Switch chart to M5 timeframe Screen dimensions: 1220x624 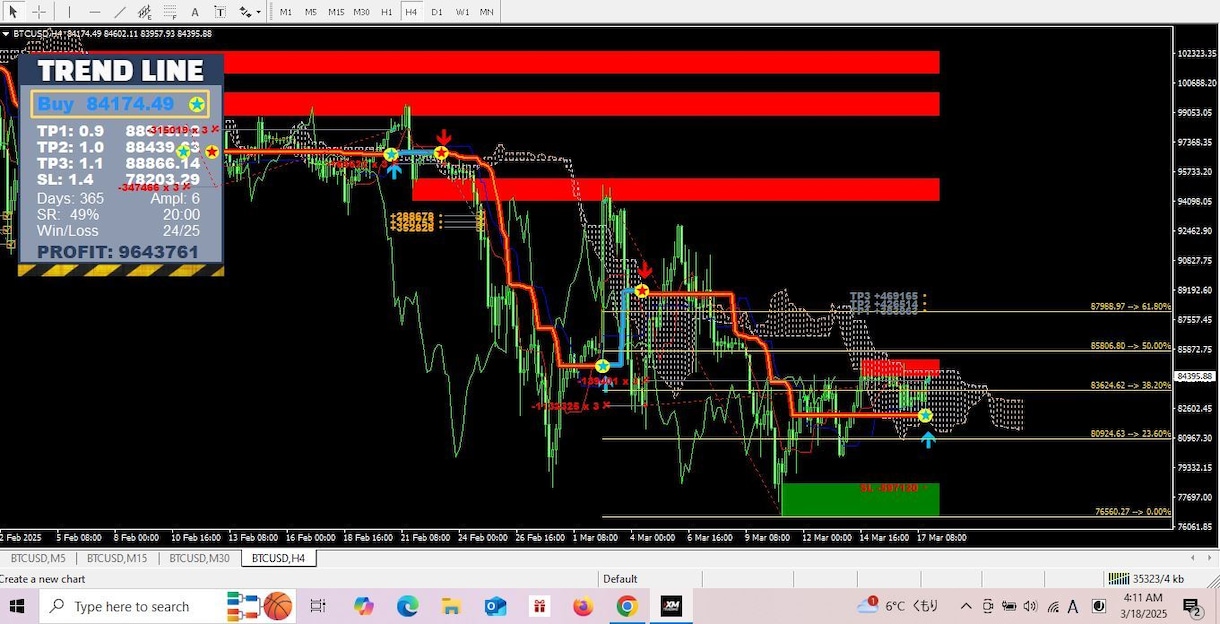311,12
